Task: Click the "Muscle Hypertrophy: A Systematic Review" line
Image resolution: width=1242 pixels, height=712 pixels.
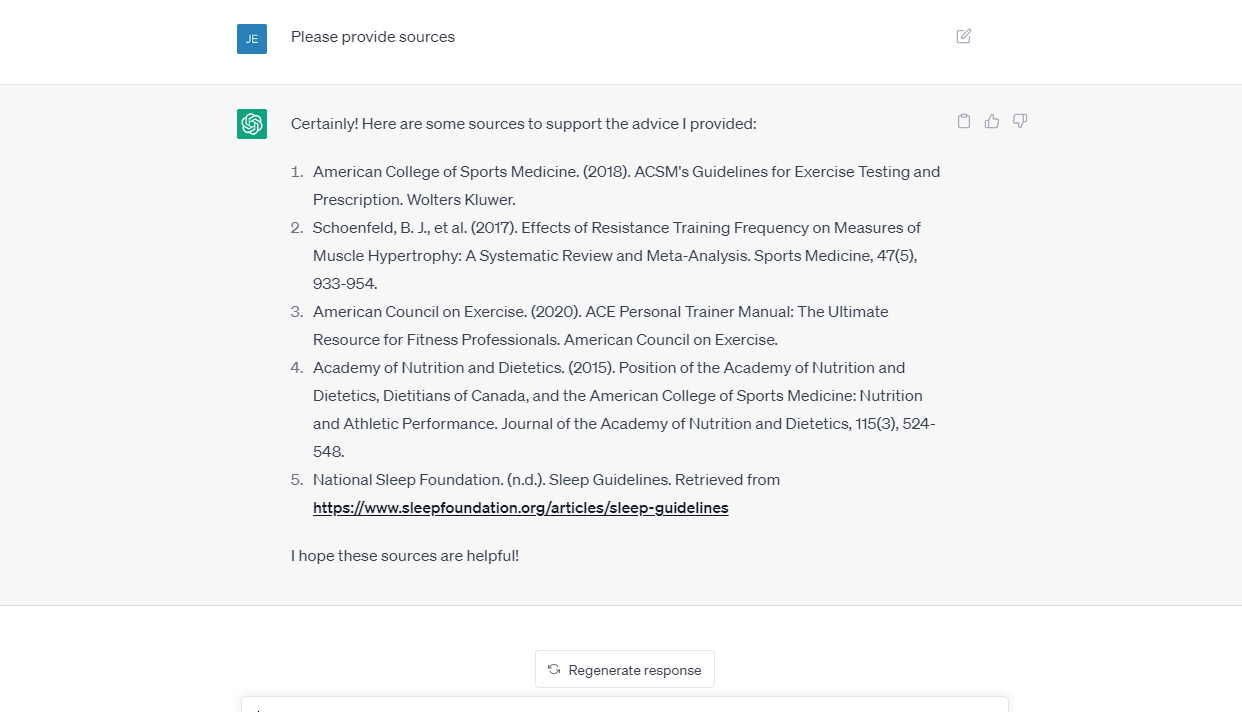Action: 615,256
